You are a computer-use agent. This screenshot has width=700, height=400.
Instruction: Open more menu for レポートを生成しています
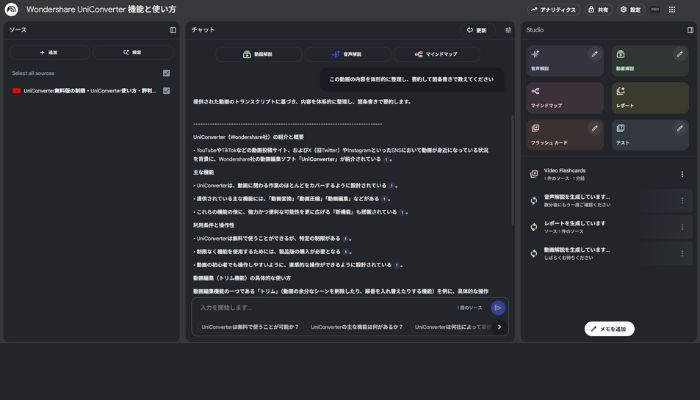point(682,227)
